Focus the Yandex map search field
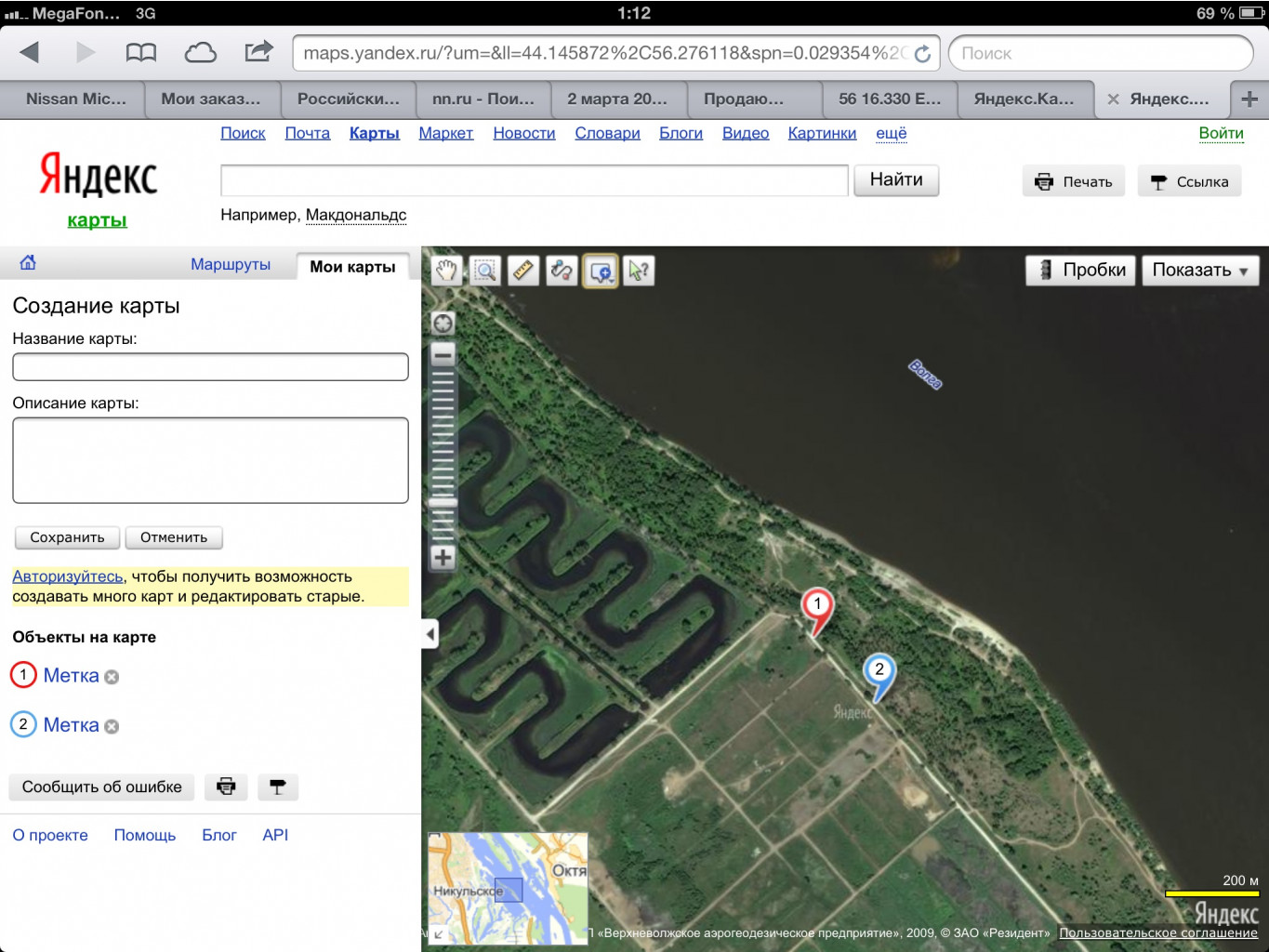1269x952 pixels. click(535, 180)
